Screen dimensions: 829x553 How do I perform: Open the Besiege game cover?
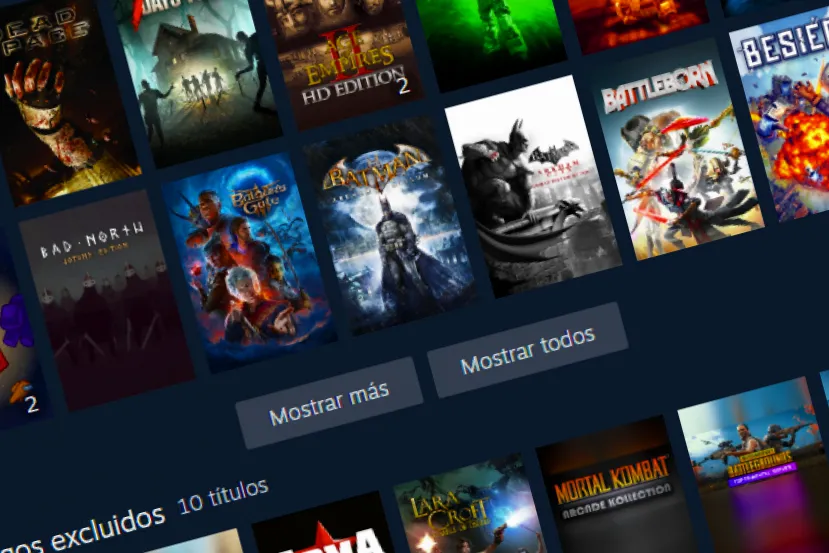(784, 114)
